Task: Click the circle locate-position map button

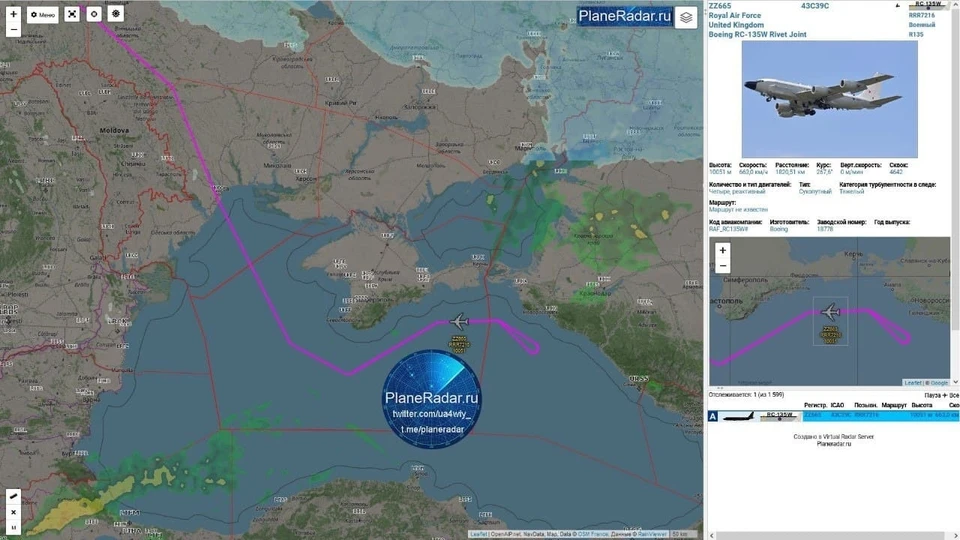Action: 94,14
